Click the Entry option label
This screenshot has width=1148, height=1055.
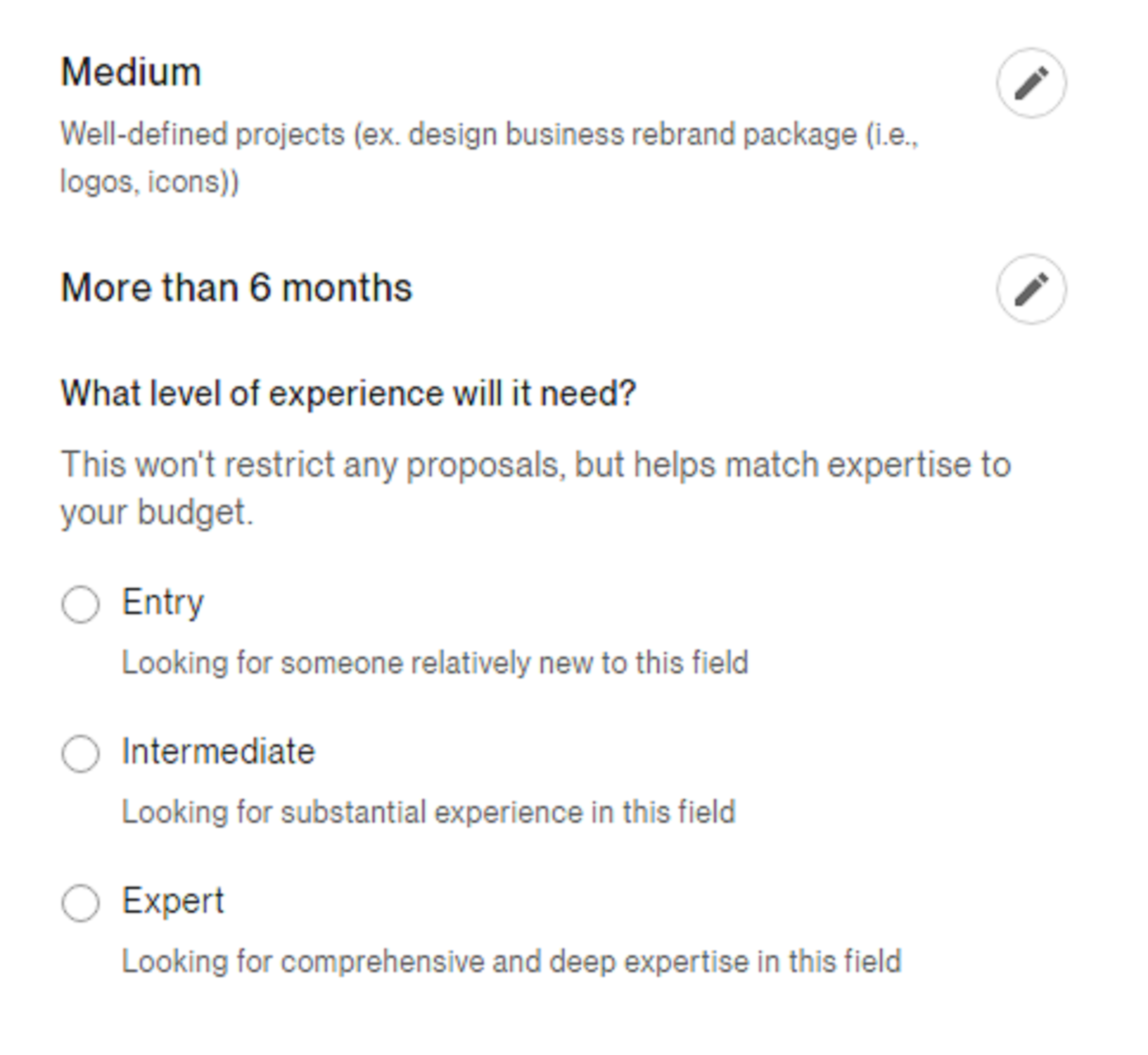(x=163, y=602)
